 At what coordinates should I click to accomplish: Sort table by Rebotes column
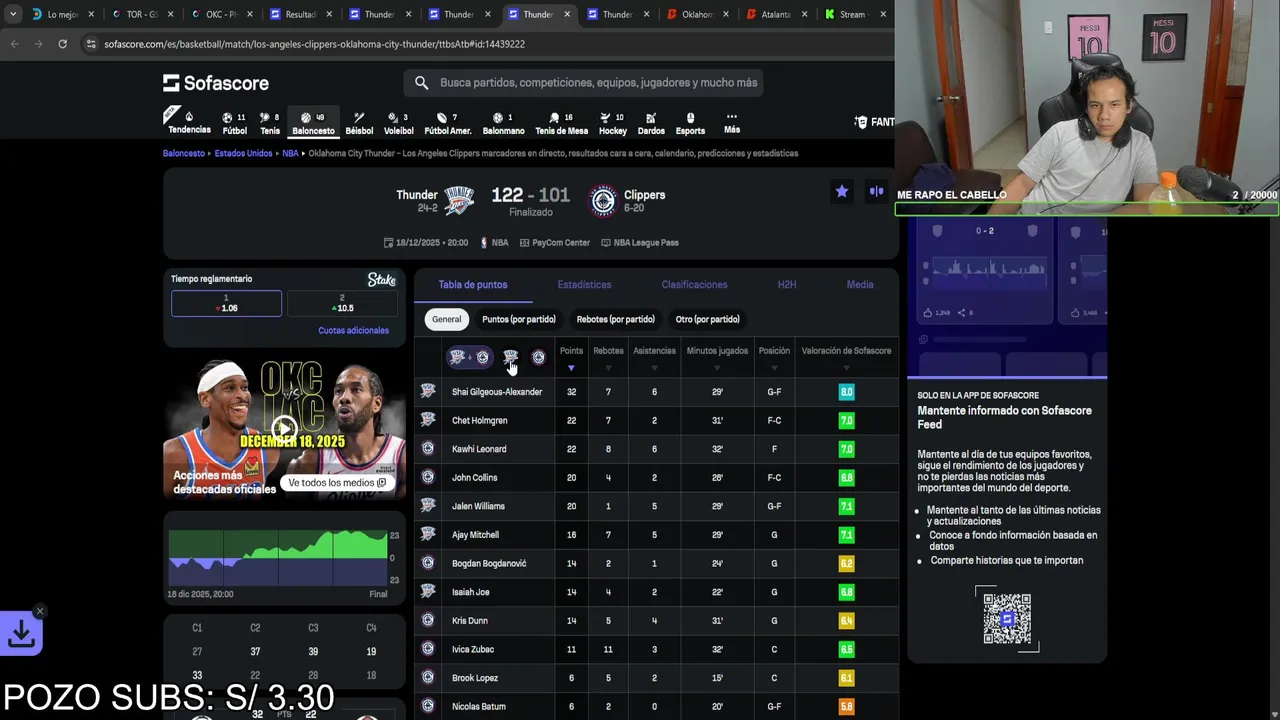pos(608,357)
